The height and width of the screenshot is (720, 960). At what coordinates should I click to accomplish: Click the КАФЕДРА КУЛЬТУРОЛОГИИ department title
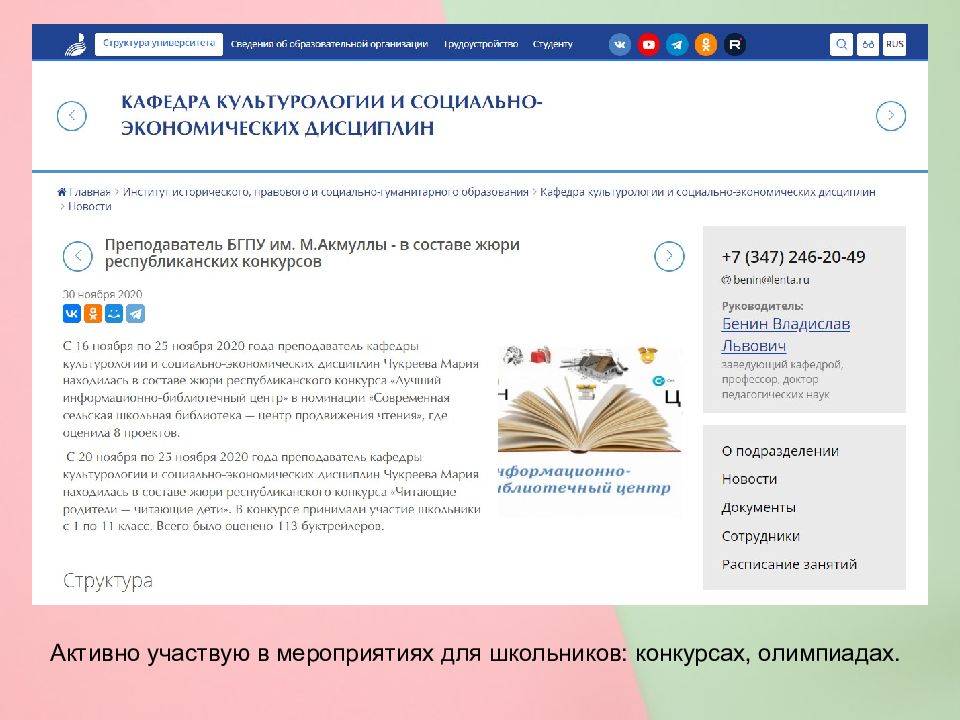pyautogui.click(x=331, y=114)
